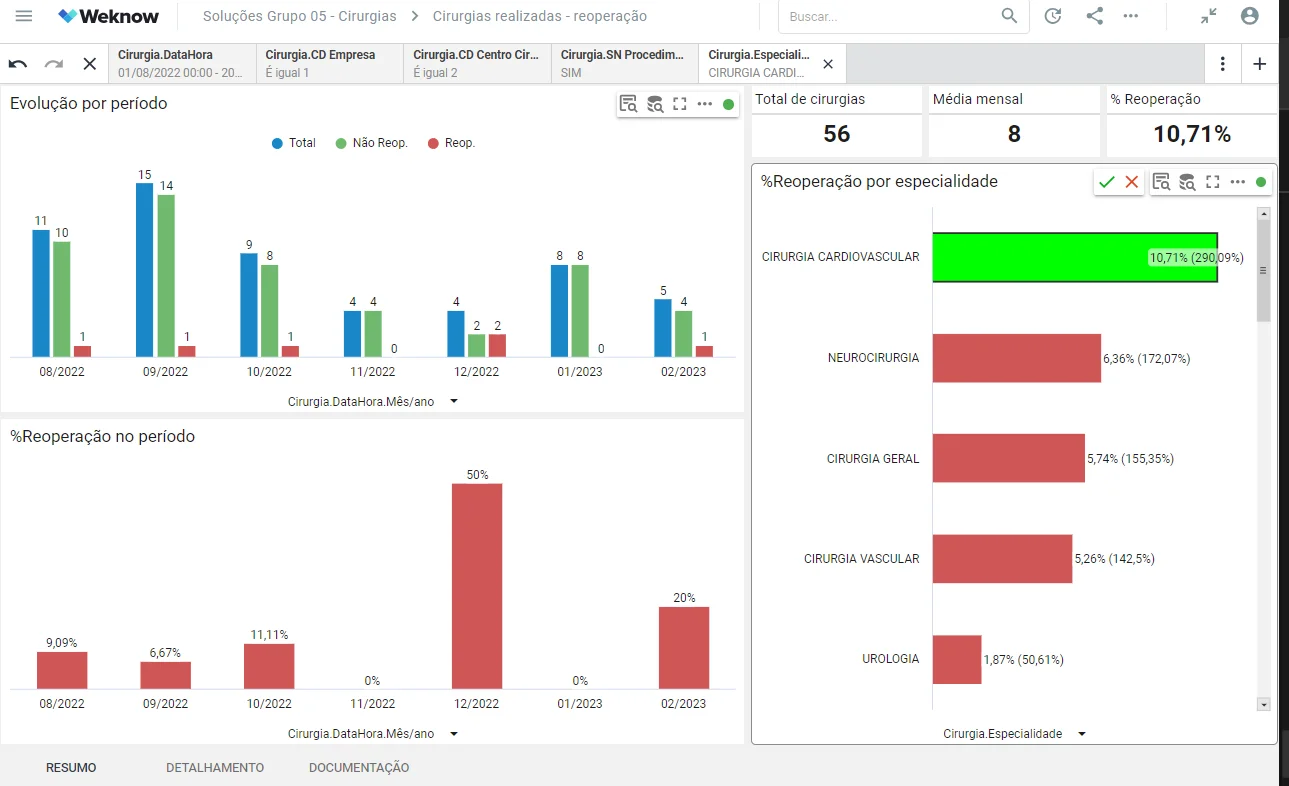Open filter bar vertical dots menu

click(1223, 64)
